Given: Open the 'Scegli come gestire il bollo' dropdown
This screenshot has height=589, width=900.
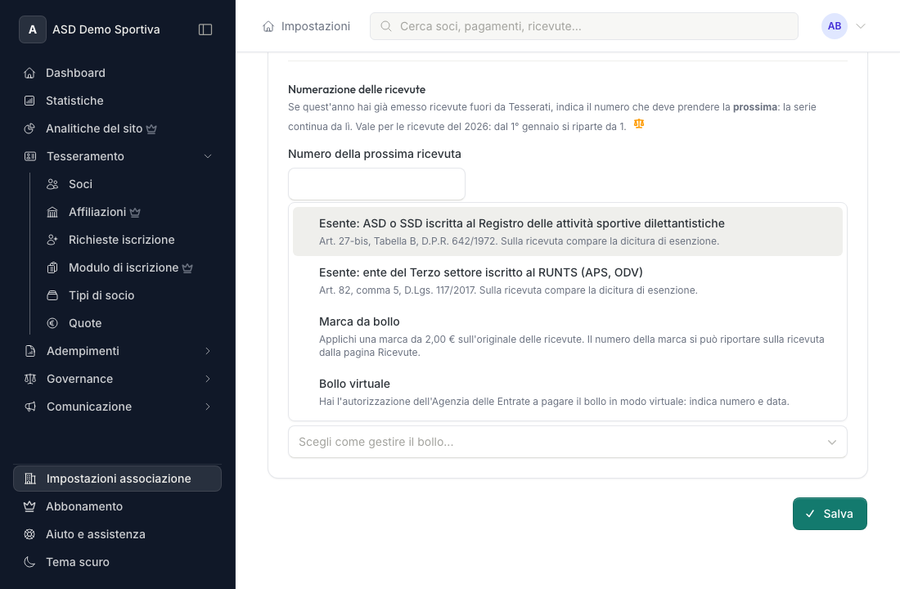Looking at the screenshot, I should click(x=568, y=442).
